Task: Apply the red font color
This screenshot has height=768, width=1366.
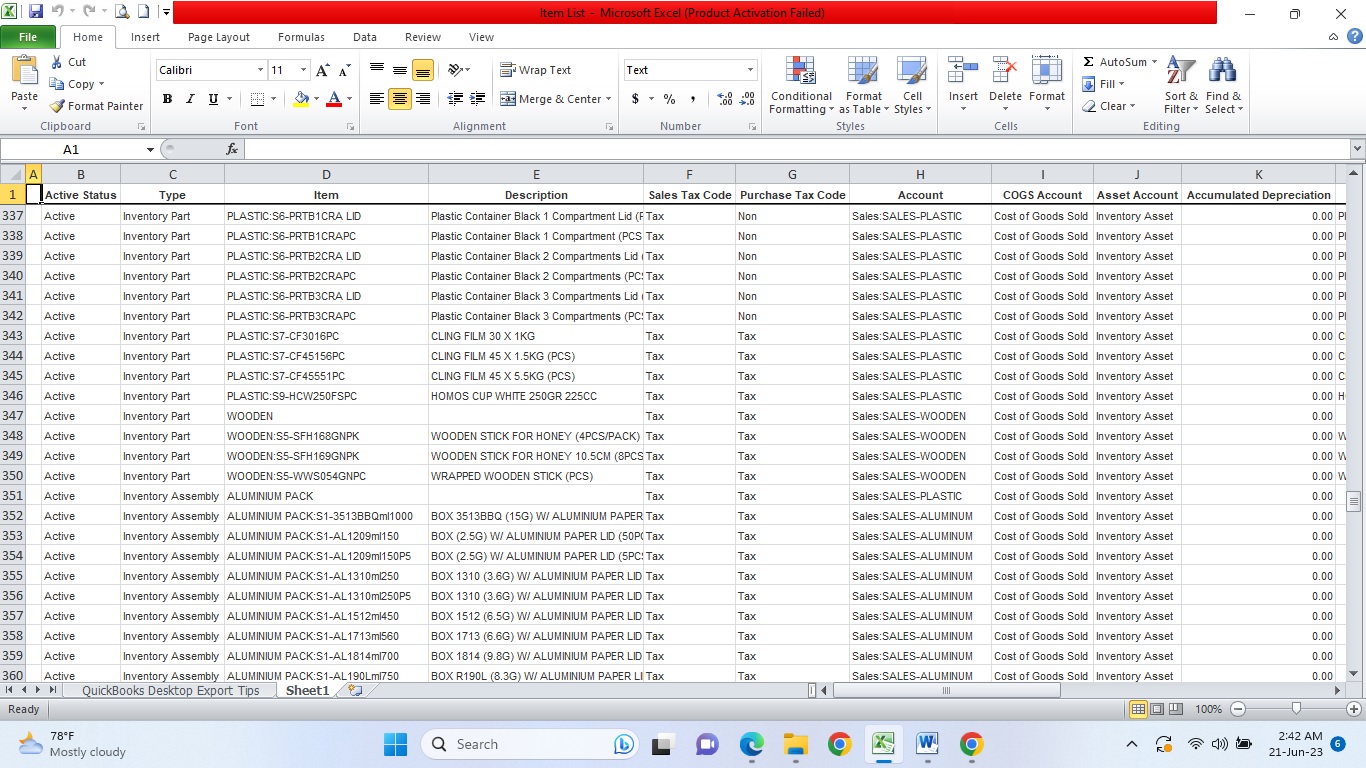Action: [x=333, y=99]
